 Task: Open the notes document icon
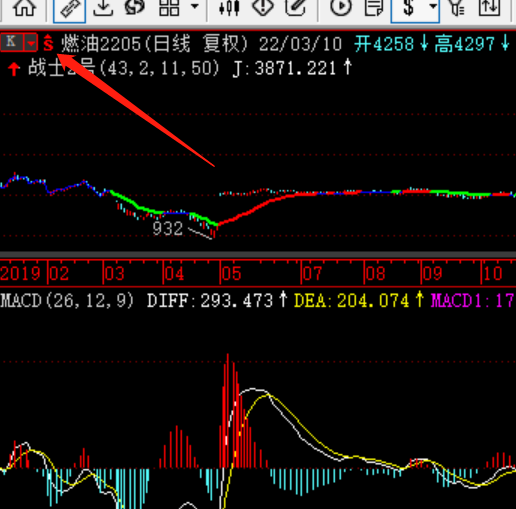coord(374,7)
